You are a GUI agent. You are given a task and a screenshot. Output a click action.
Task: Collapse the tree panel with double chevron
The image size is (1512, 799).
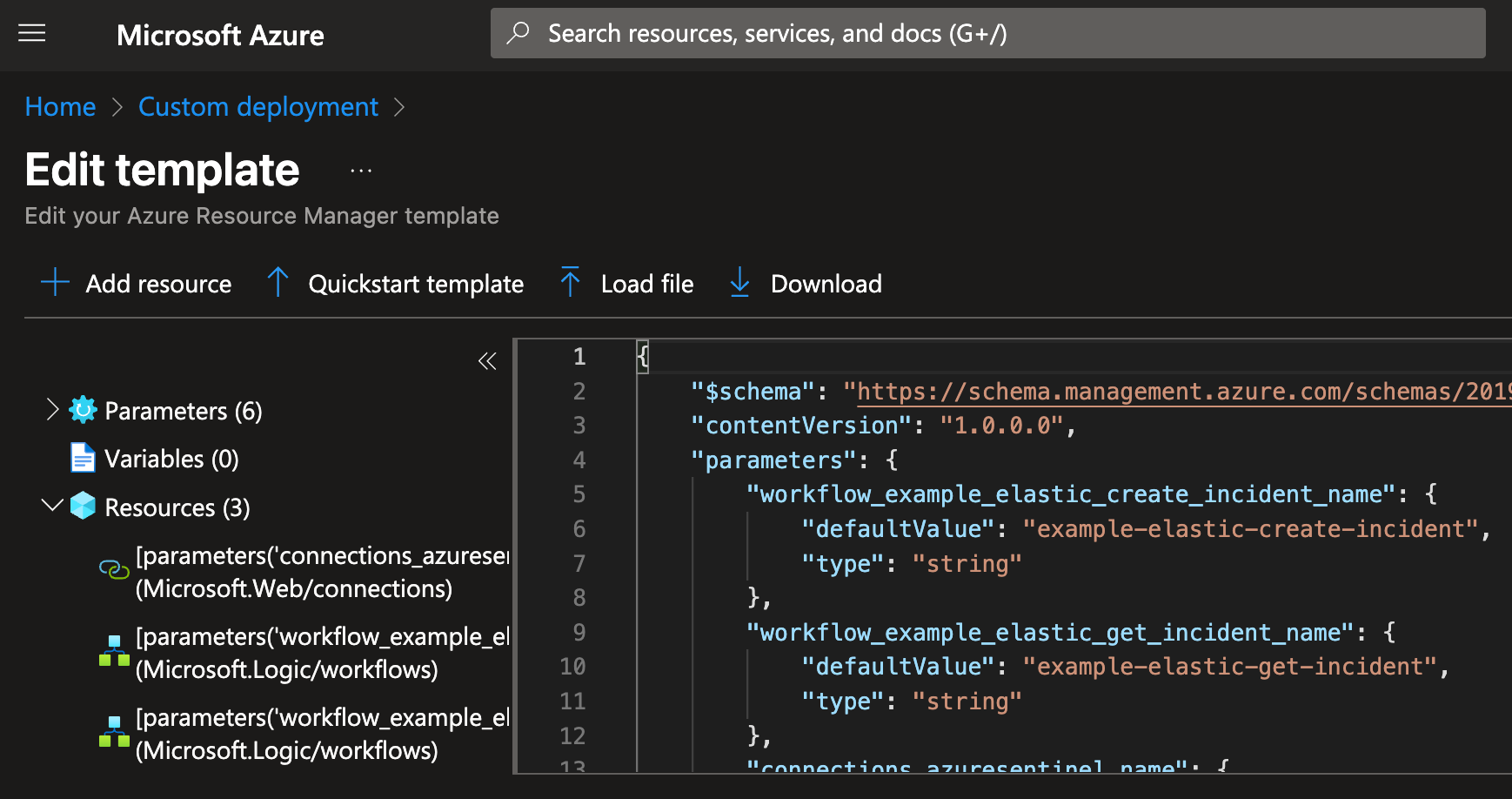(487, 360)
